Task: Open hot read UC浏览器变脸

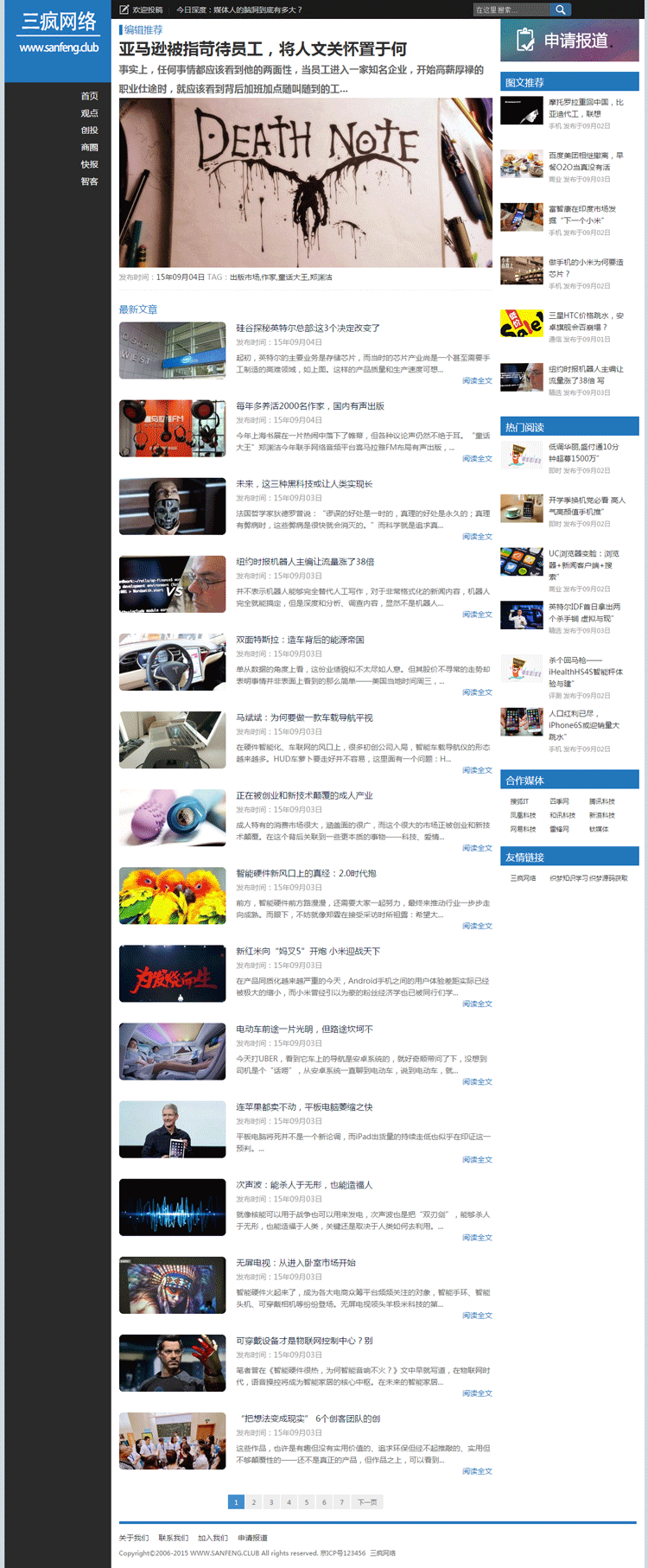Action: pyautogui.click(x=584, y=565)
